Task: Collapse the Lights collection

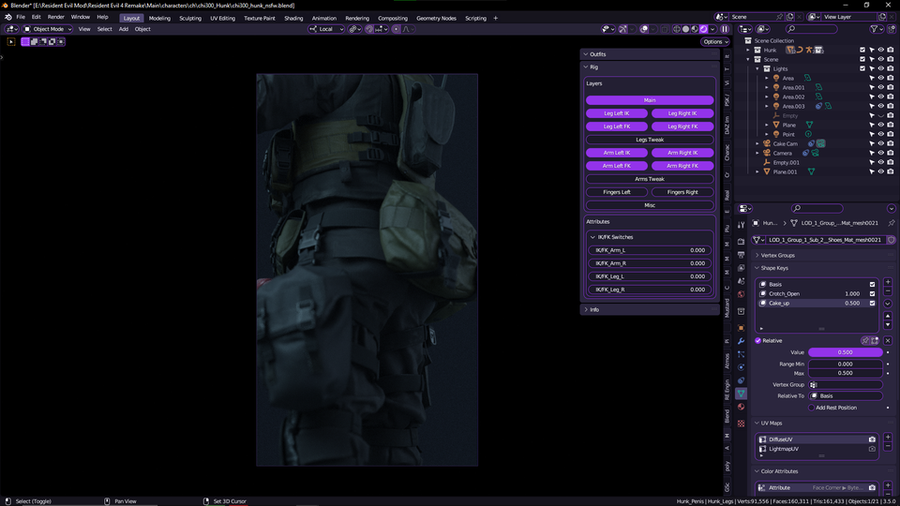Action: (x=757, y=69)
